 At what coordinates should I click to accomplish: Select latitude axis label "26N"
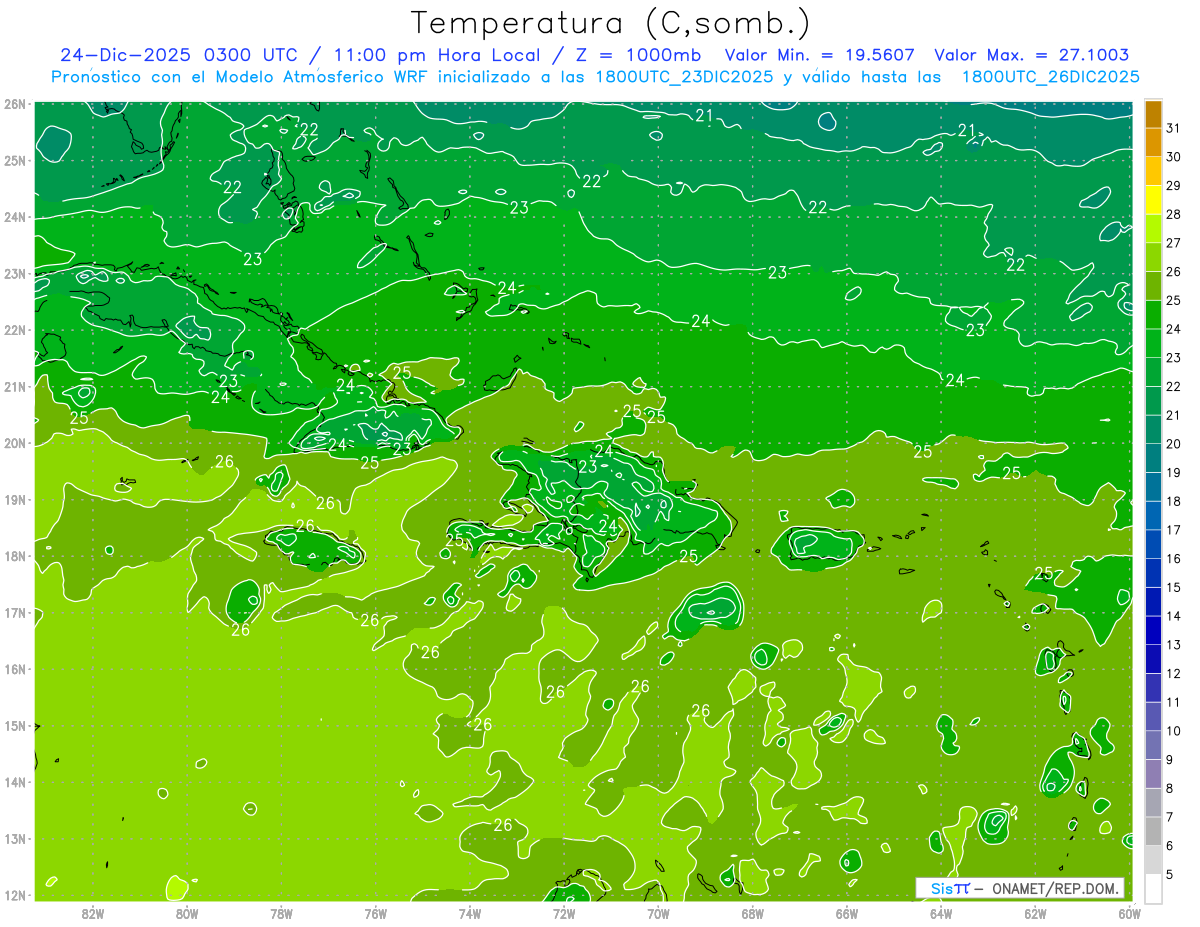pyautogui.click(x=15, y=104)
